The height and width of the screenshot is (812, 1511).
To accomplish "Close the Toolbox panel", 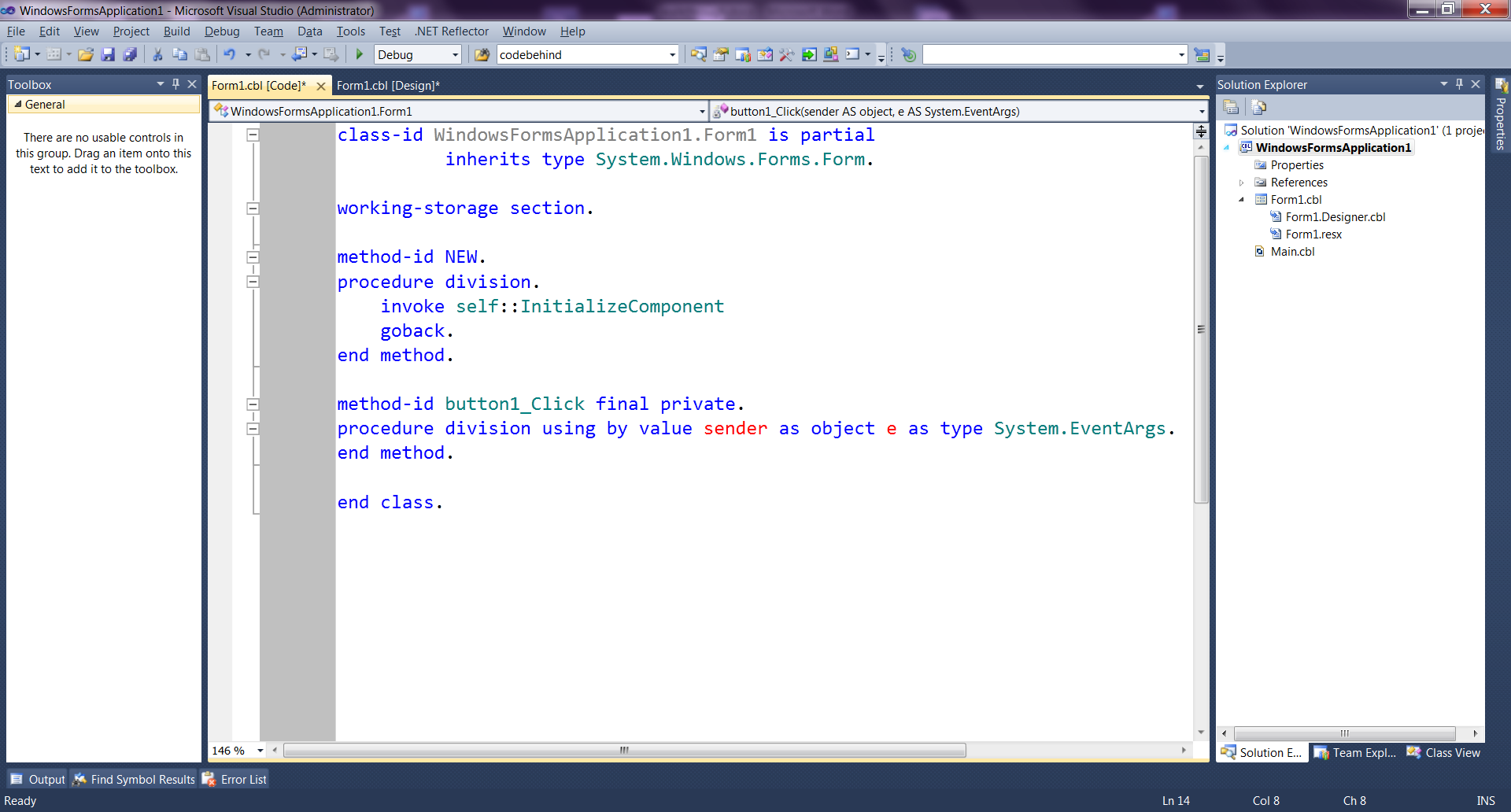I will pyautogui.click(x=191, y=83).
